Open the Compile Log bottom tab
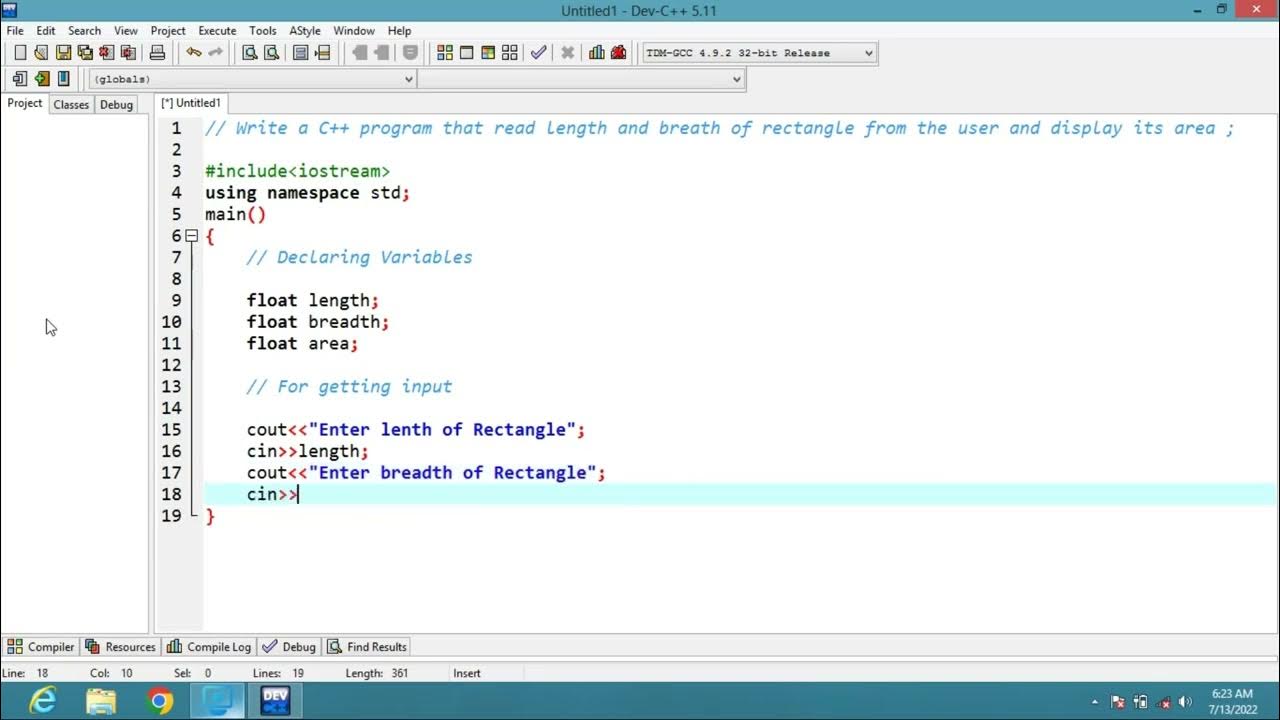This screenshot has height=720, width=1280. (x=209, y=647)
